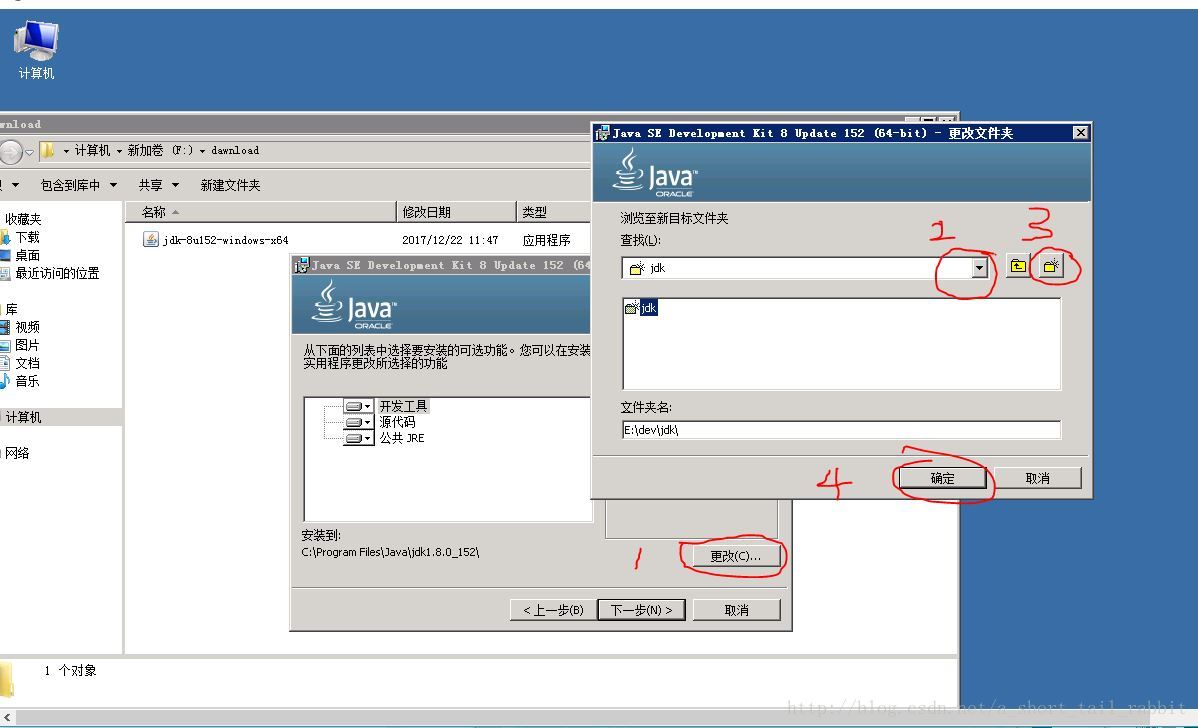The height and width of the screenshot is (728, 1198).
Task: Open 文档 library in navigation pane
Action: (28, 363)
